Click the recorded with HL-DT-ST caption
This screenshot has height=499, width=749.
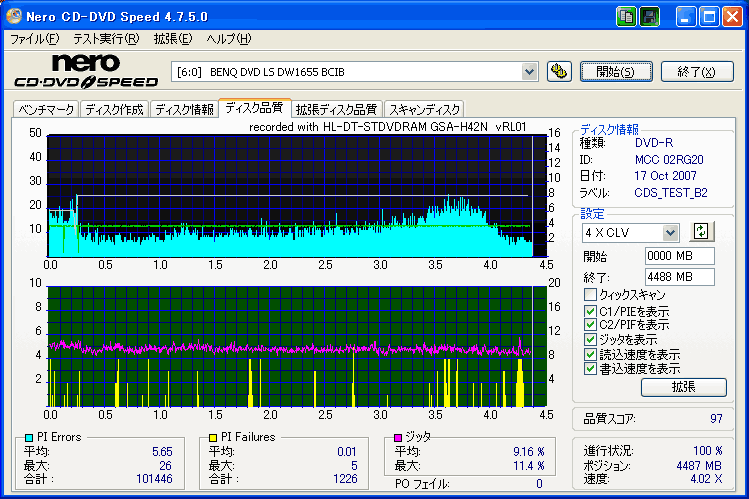click(x=387, y=127)
